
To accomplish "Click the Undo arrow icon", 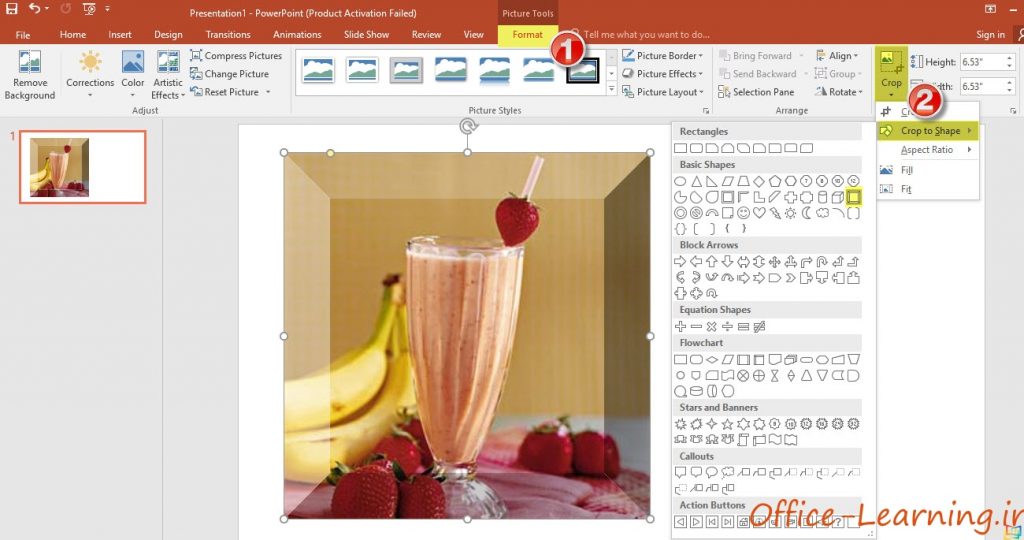I will coord(35,9).
